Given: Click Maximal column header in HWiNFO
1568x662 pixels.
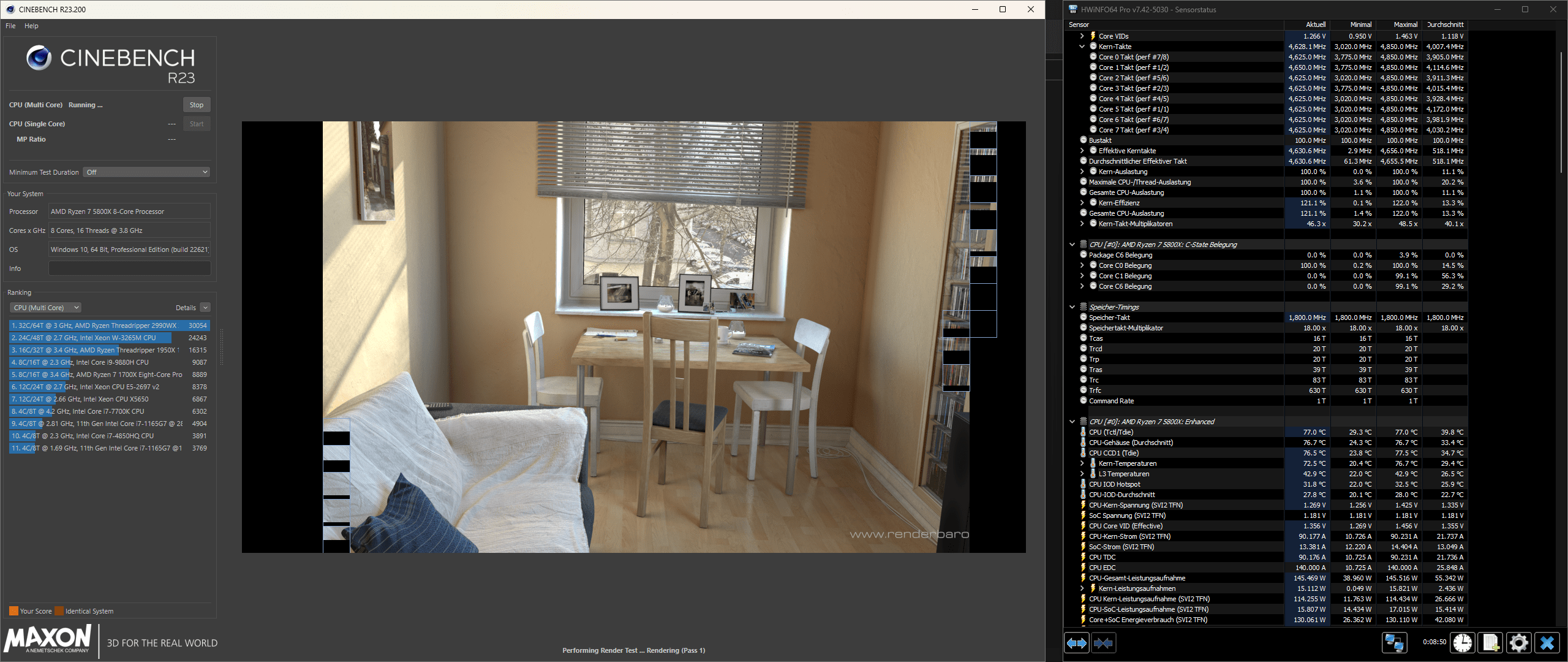Looking at the screenshot, I should (1399, 25).
